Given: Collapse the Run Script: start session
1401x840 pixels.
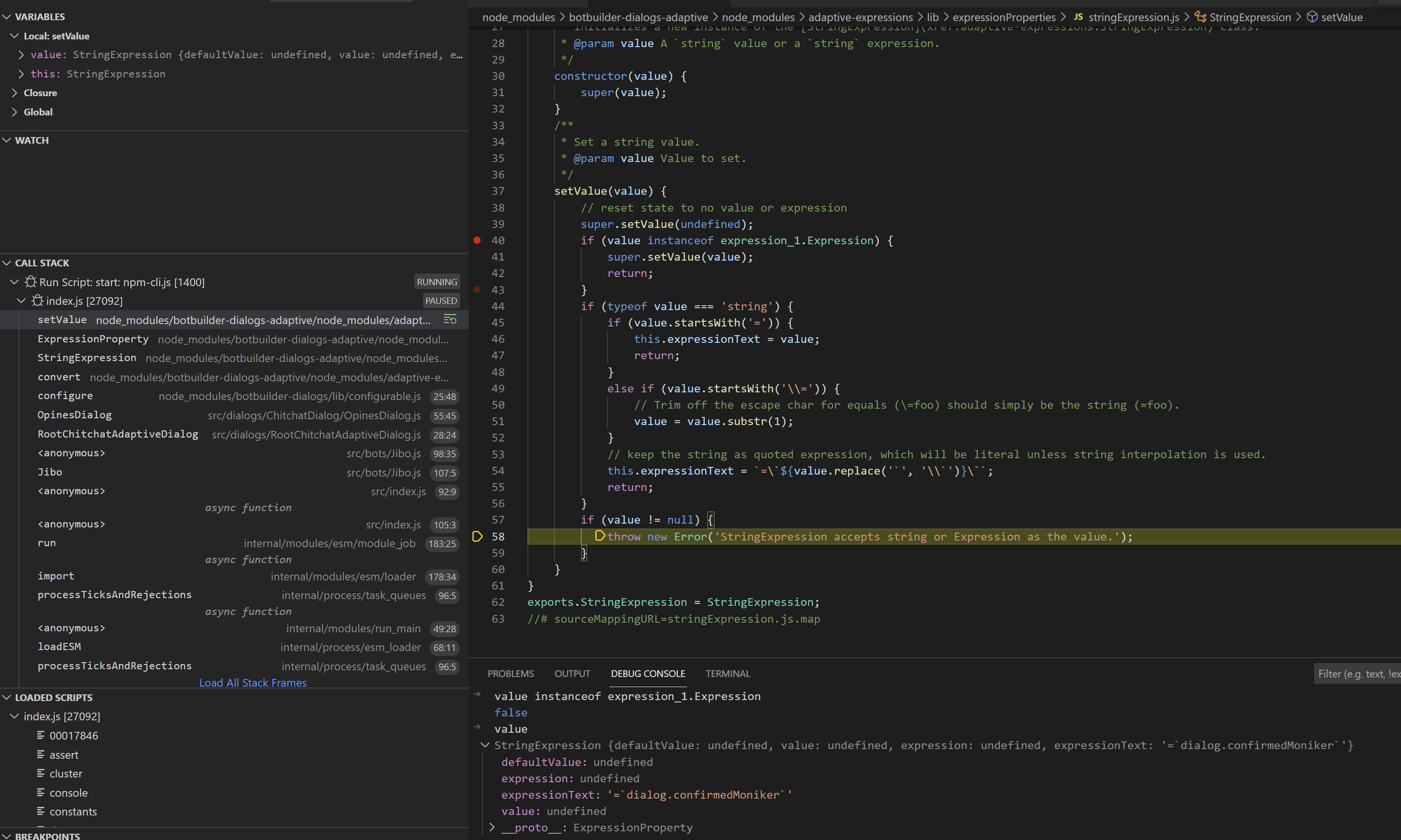Looking at the screenshot, I should (x=15, y=282).
